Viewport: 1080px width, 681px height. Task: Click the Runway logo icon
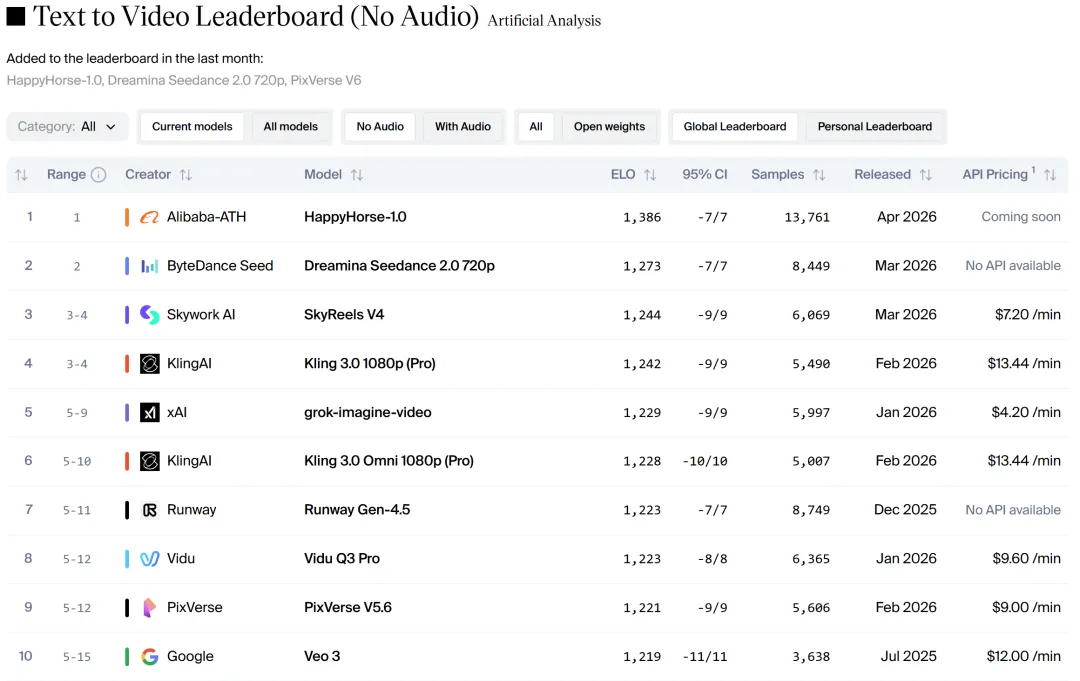coord(149,510)
